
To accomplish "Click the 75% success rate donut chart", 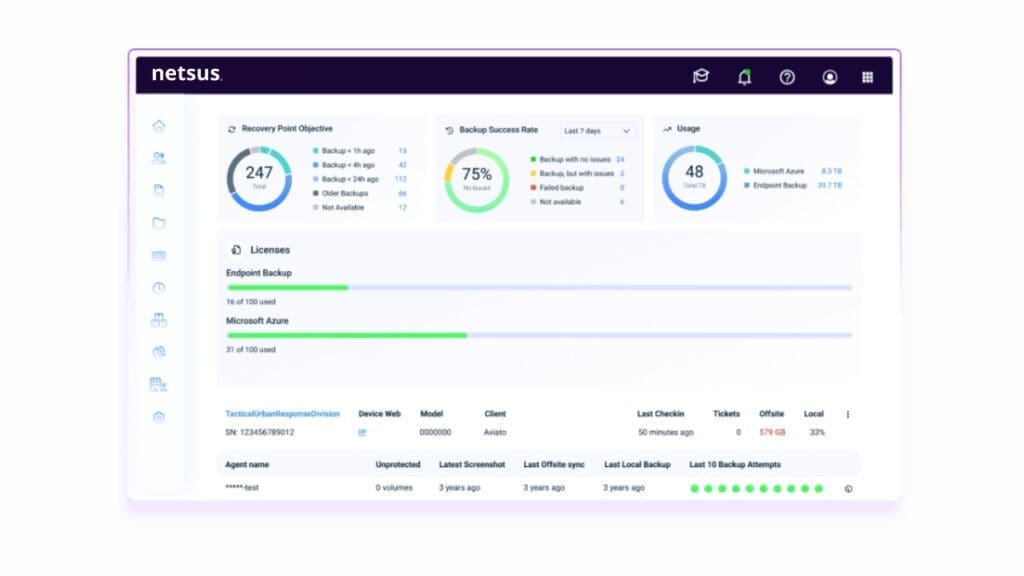I will [x=477, y=180].
